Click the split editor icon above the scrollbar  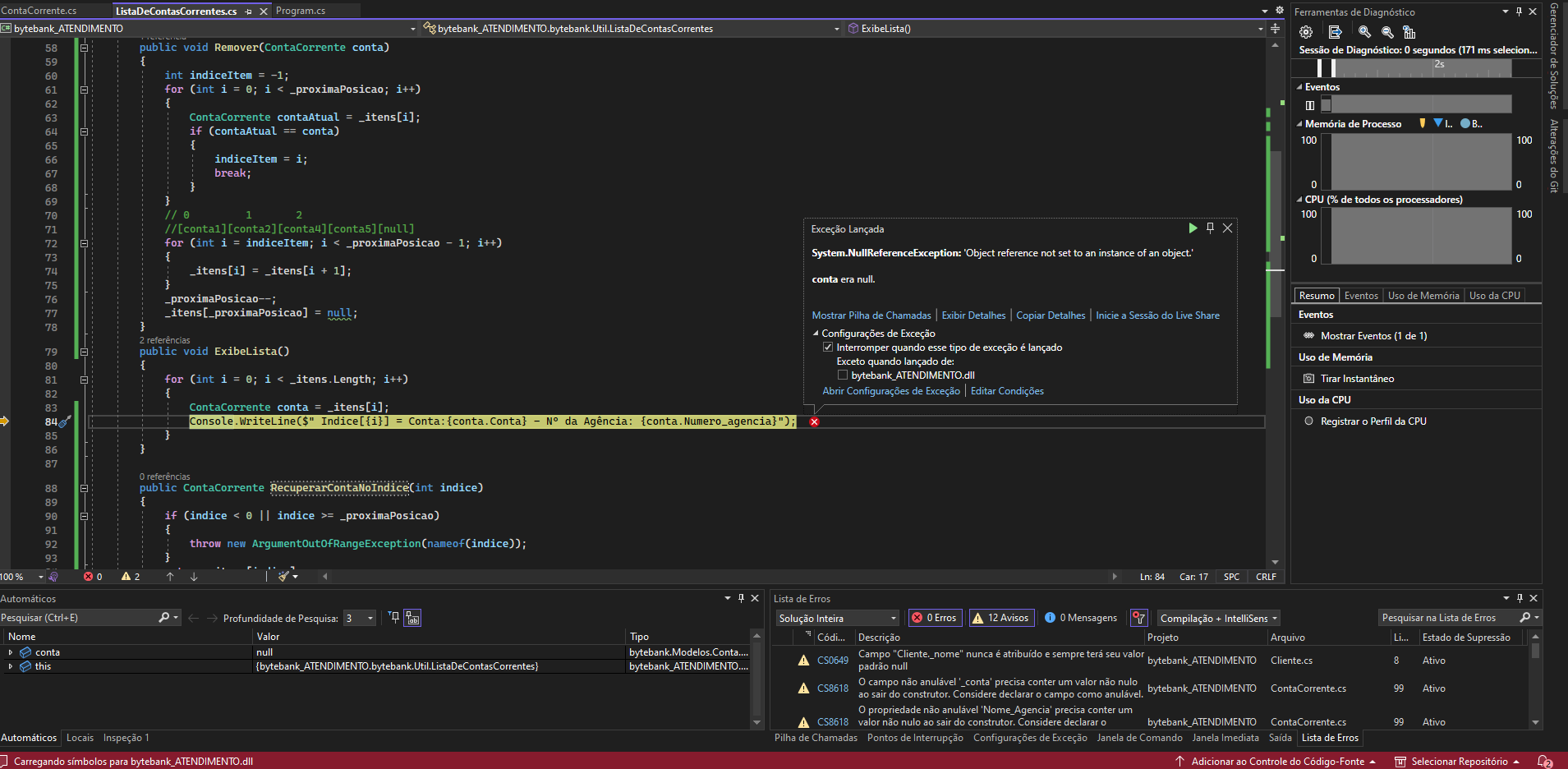pos(1275,28)
